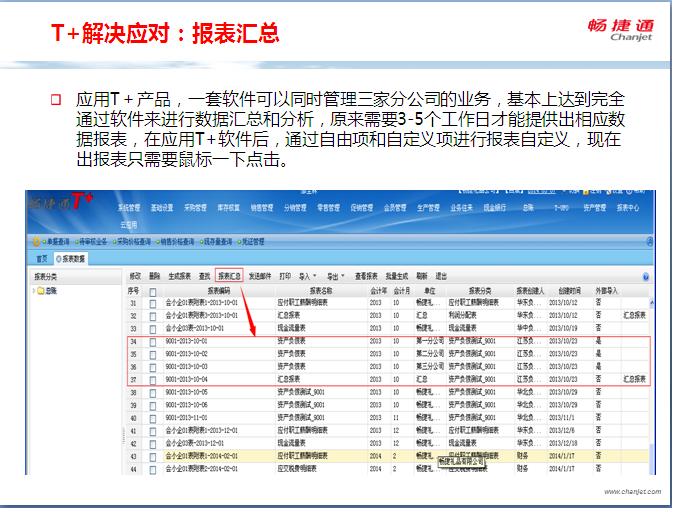This screenshot has width=673, height=512.
Task: Click the table's vertical scrollbar
Action: tap(652, 385)
